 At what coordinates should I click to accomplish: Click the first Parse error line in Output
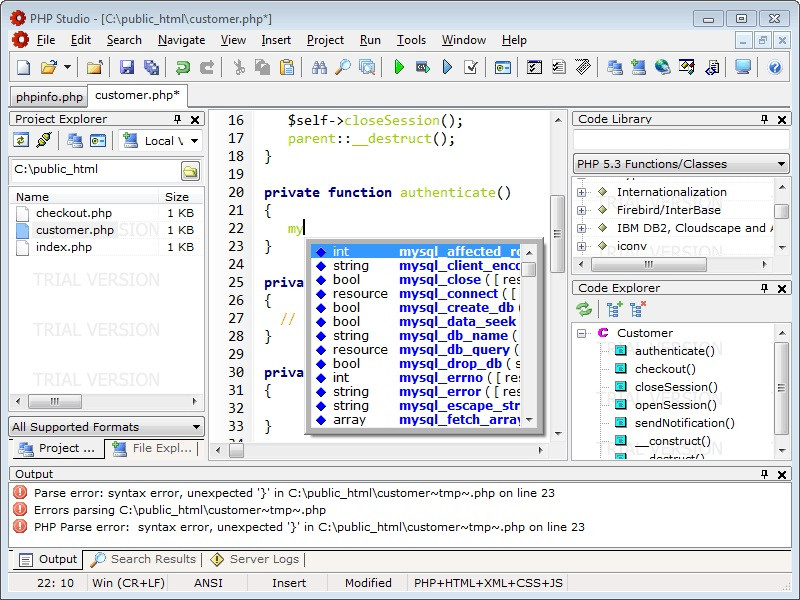294,493
